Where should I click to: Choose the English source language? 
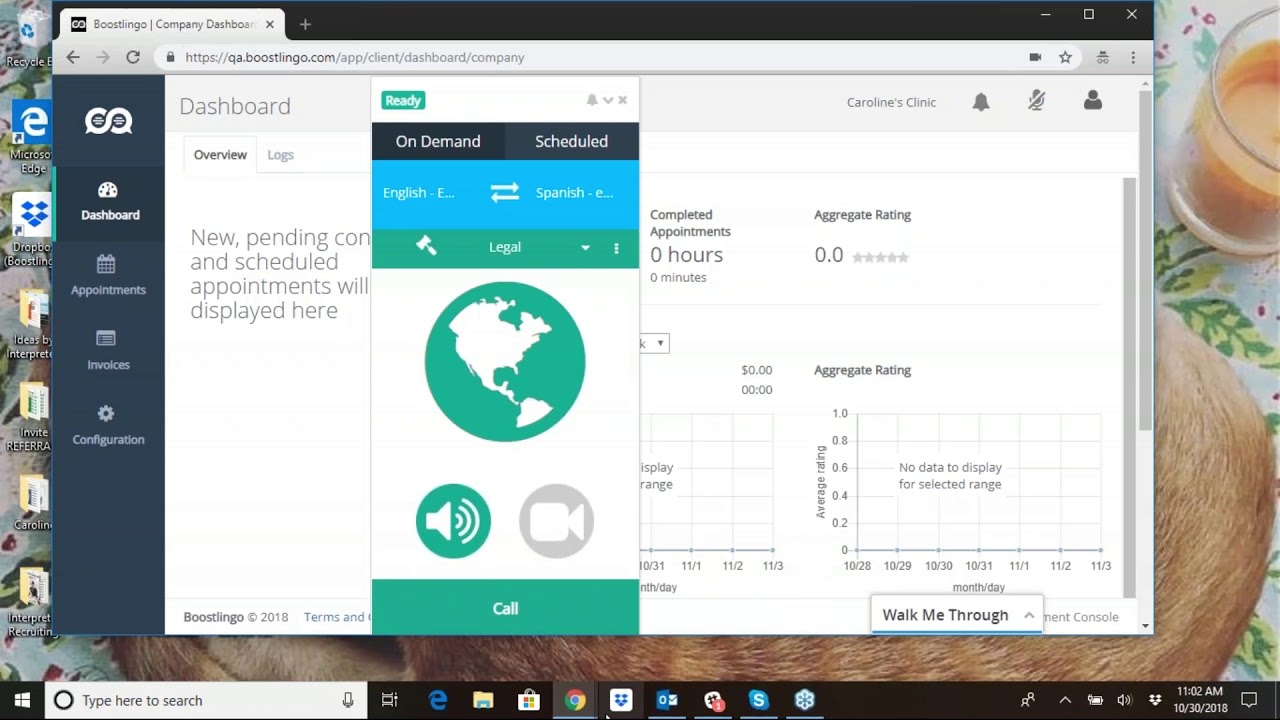pyautogui.click(x=419, y=192)
